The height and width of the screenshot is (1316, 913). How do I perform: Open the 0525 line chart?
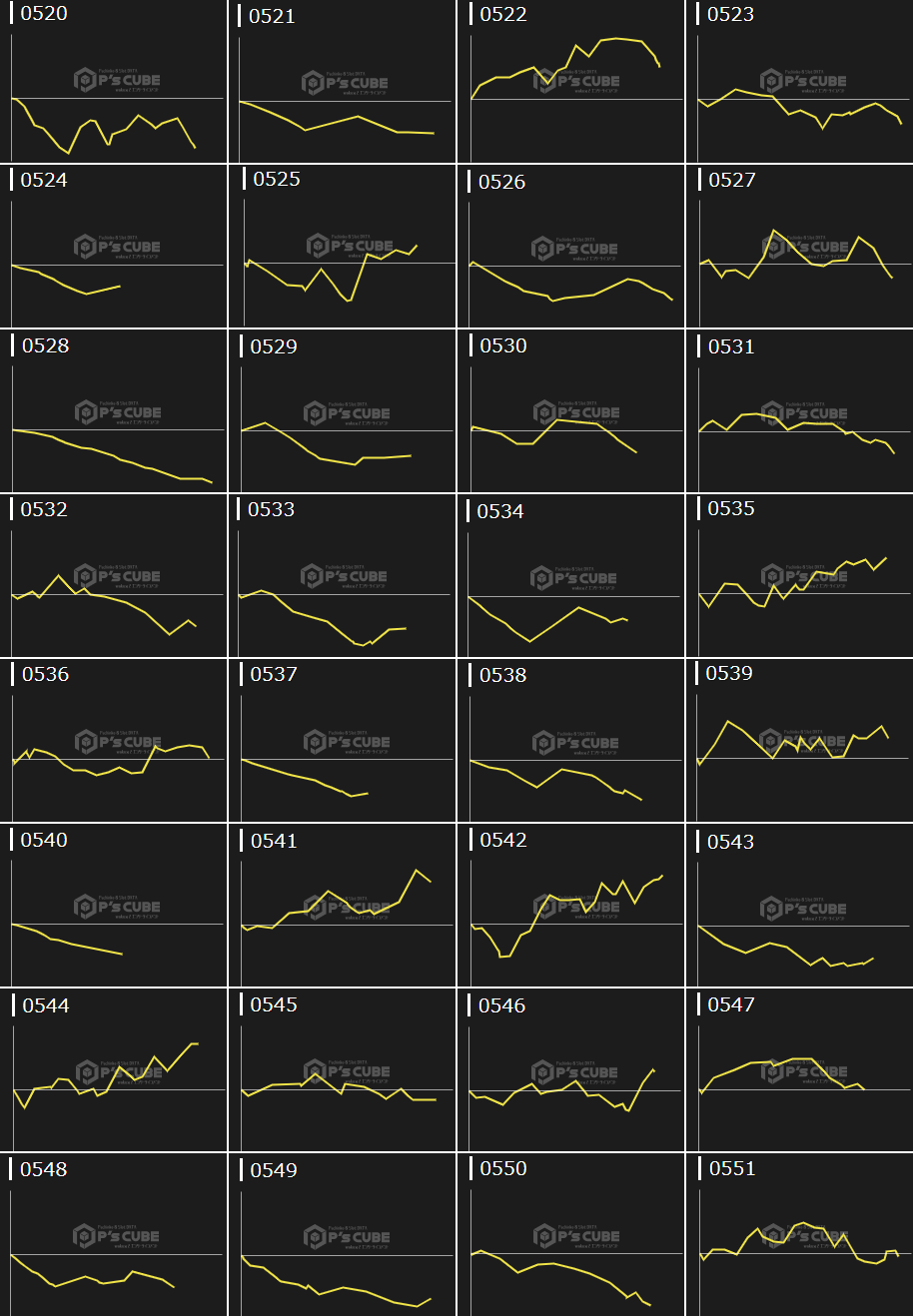pos(343,247)
